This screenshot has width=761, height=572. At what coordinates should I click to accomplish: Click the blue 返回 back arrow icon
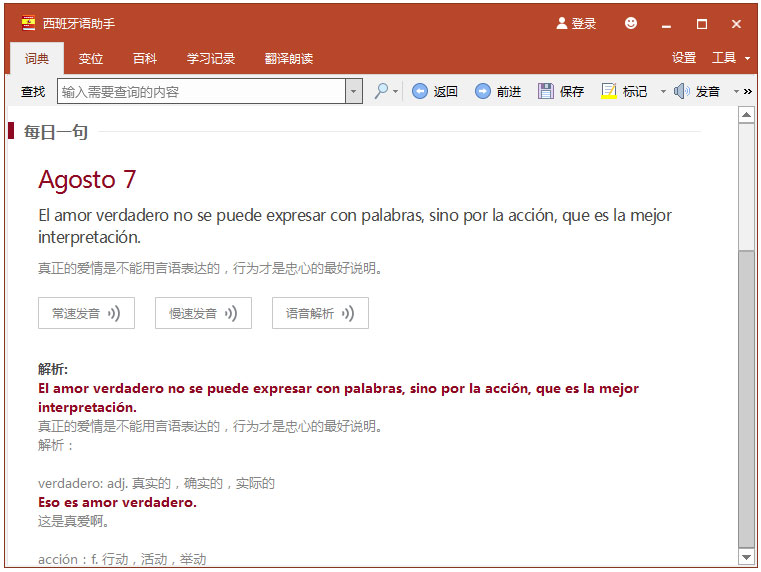tap(420, 91)
